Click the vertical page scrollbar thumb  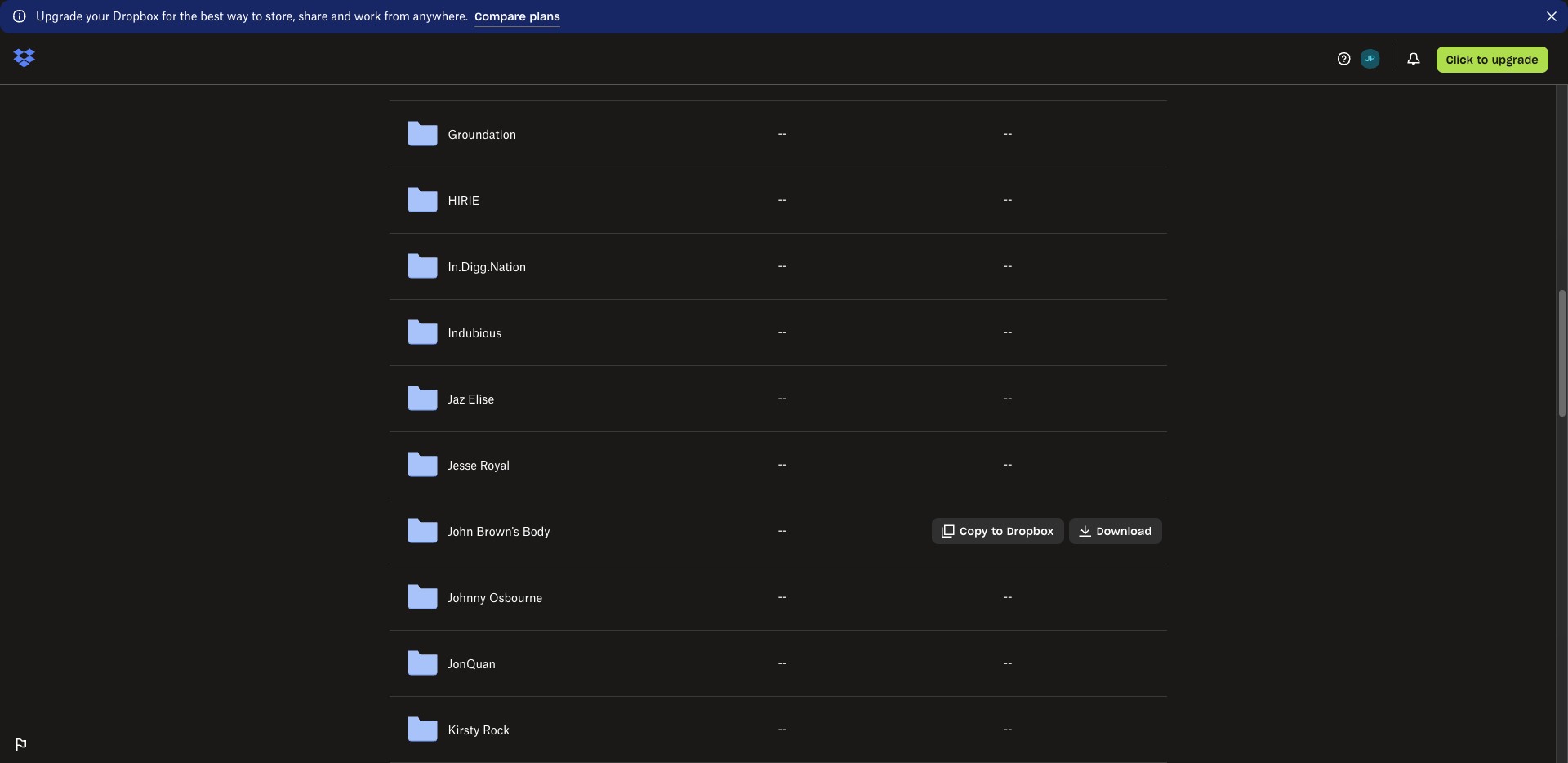pos(1561,353)
